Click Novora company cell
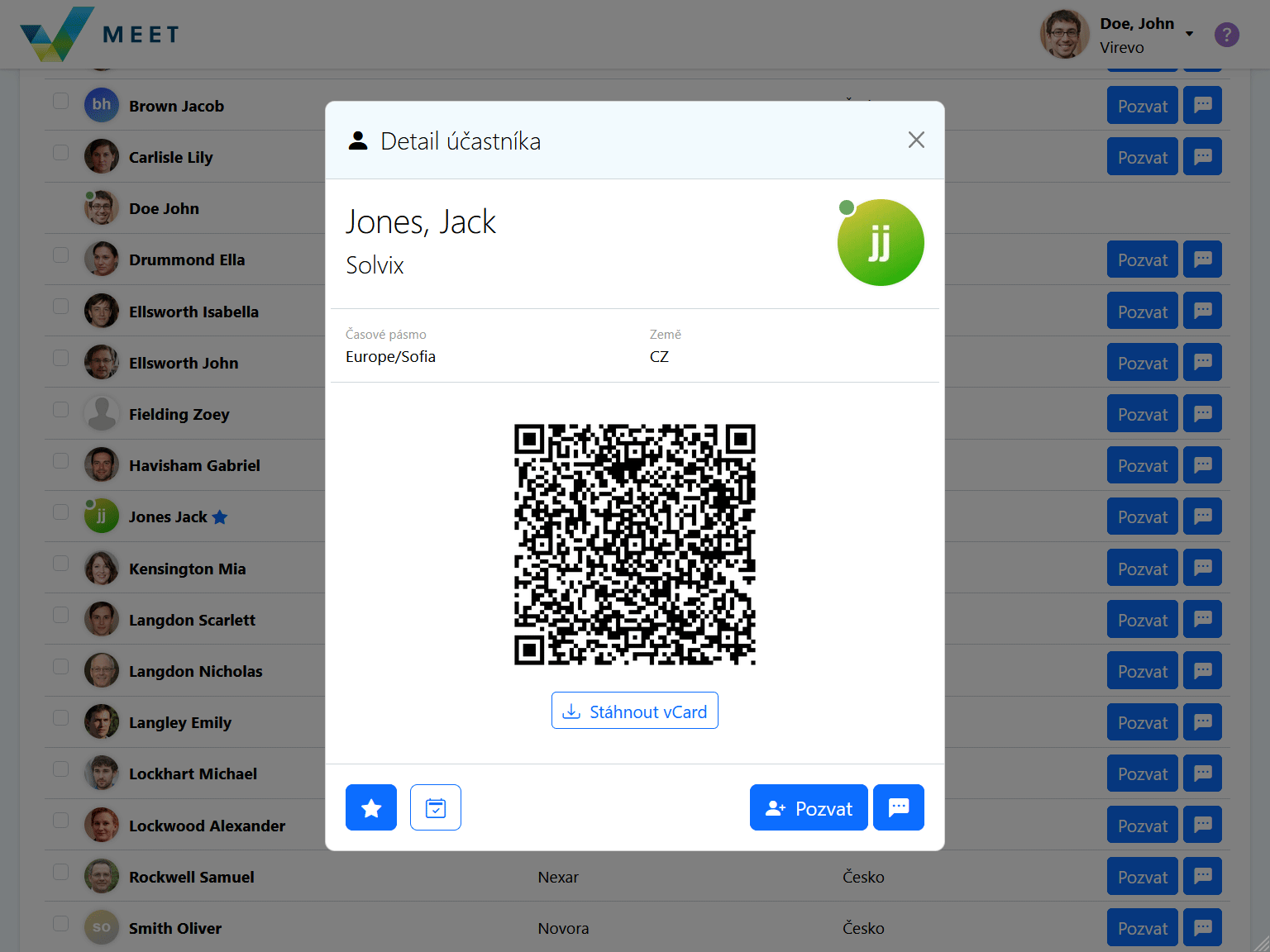1270x952 pixels. 563,928
